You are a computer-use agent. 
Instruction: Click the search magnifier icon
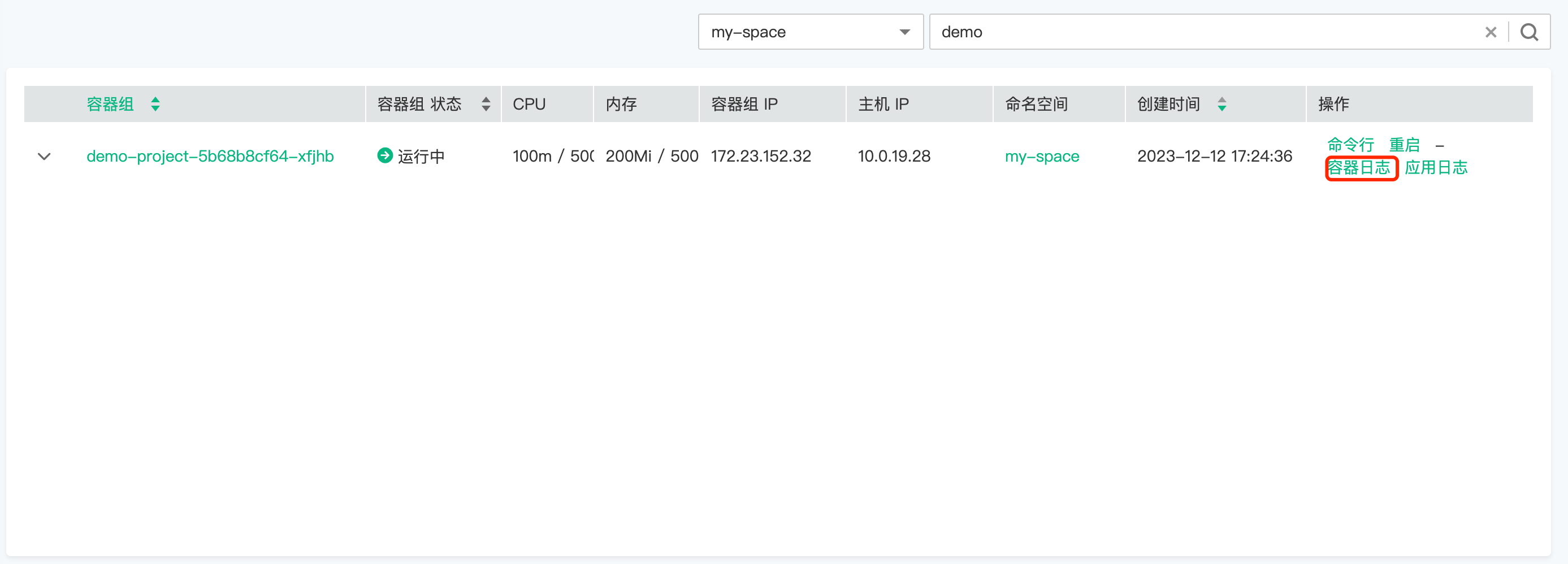1529,32
